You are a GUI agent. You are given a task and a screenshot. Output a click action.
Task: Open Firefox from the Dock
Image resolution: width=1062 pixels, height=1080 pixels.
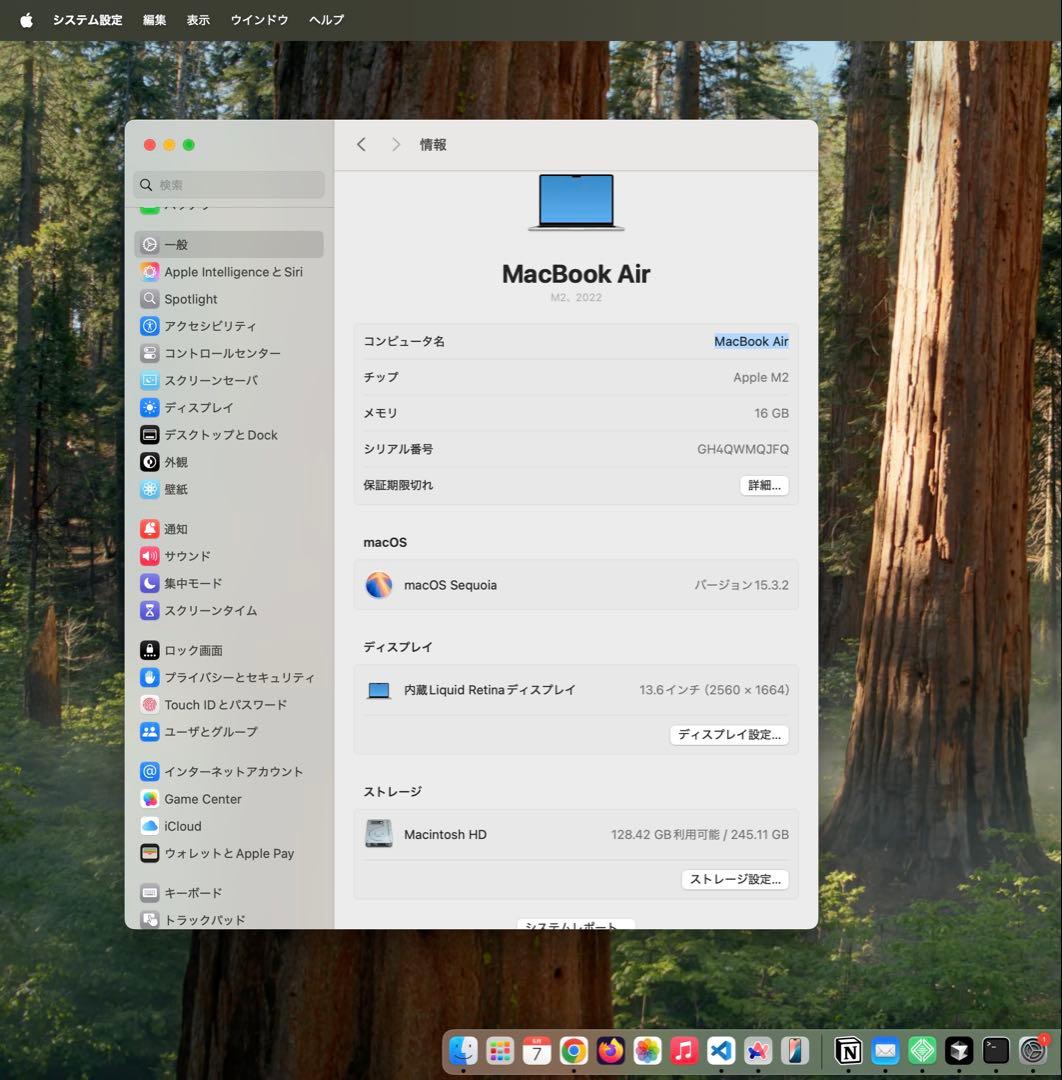(610, 1051)
